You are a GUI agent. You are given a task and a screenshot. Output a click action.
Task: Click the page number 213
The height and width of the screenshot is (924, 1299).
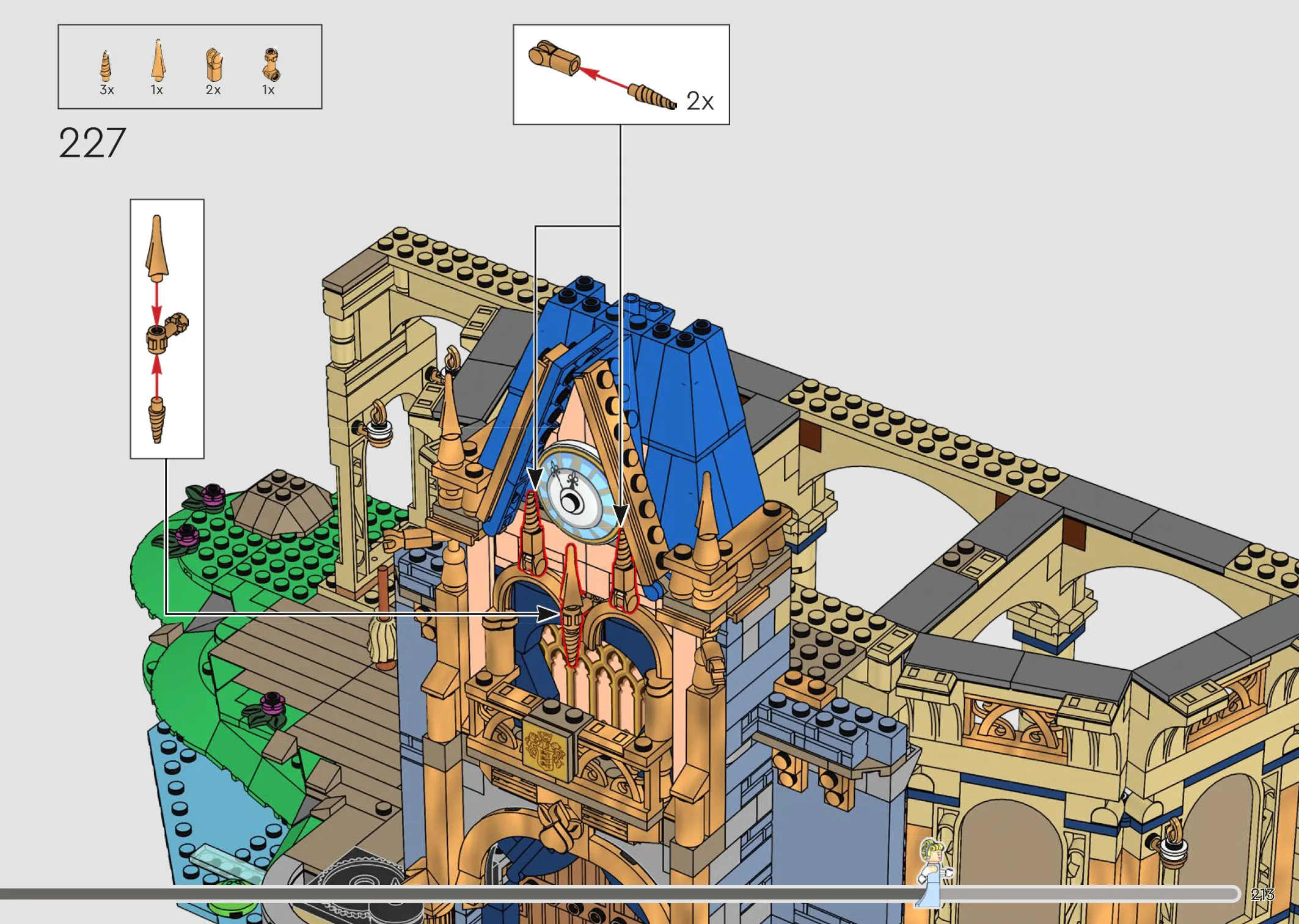(1262, 895)
